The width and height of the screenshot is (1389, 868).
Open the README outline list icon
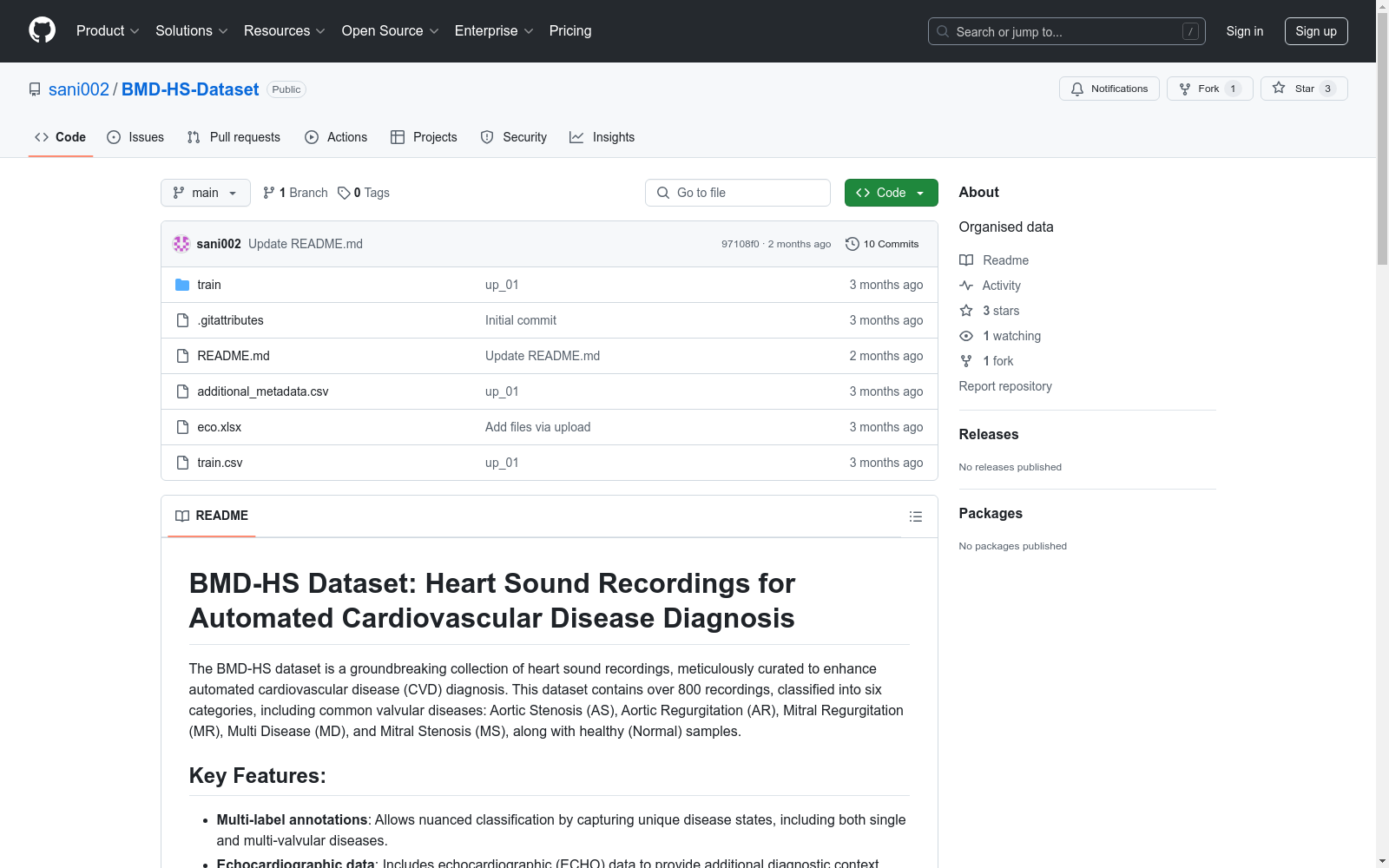point(915,516)
